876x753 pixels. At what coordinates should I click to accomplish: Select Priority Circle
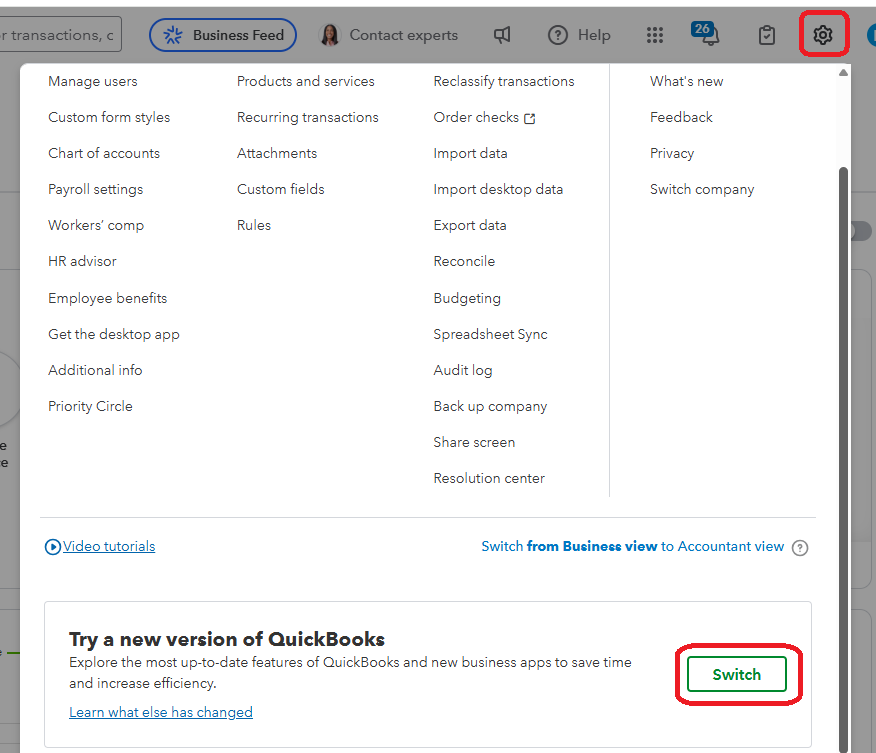pos(90,406)
